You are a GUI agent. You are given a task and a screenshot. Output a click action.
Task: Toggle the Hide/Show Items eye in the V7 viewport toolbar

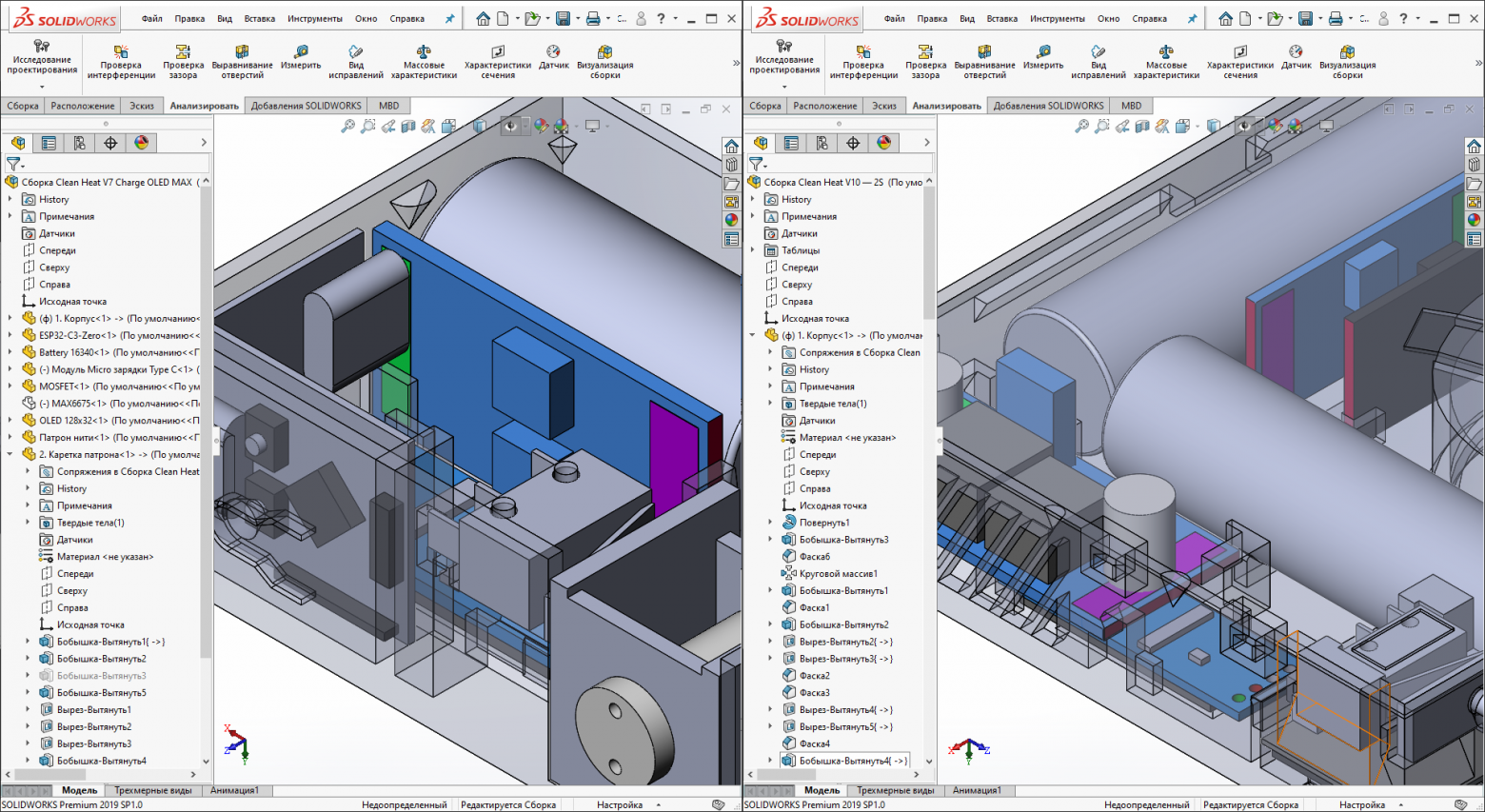click(511, 126)
